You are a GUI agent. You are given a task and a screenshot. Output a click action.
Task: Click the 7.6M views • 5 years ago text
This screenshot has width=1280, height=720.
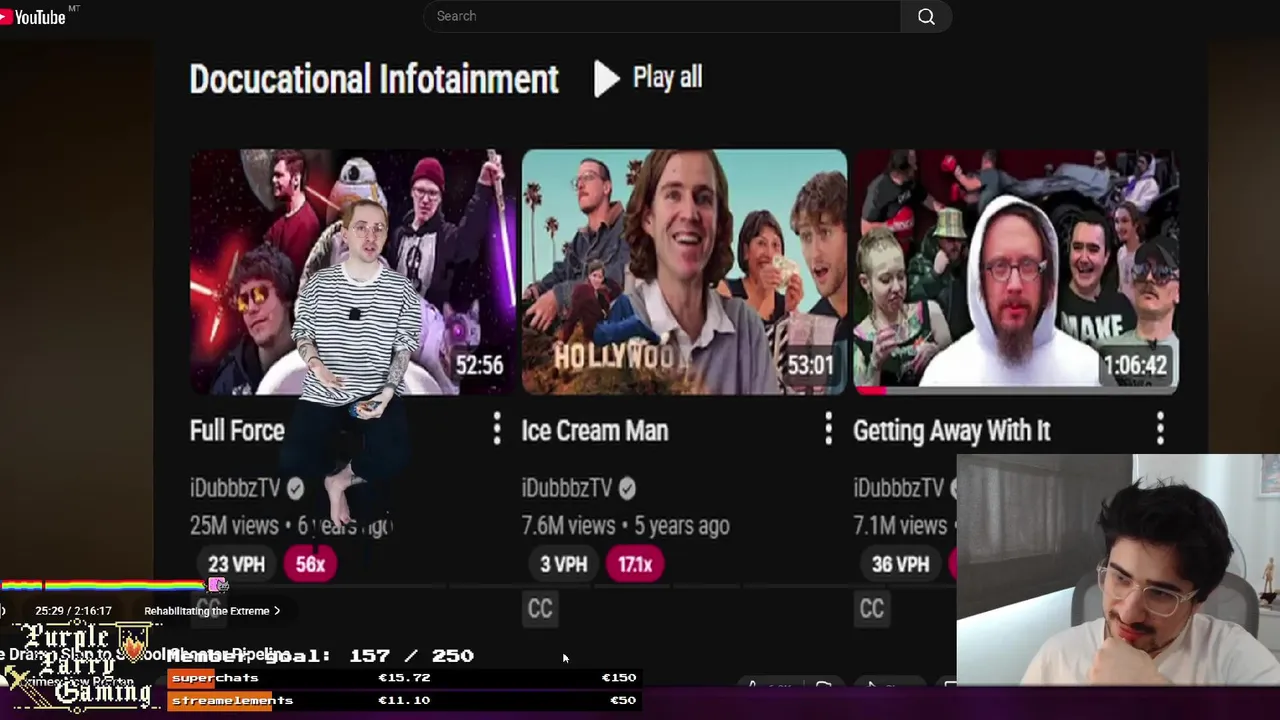[x=625, y=526]
